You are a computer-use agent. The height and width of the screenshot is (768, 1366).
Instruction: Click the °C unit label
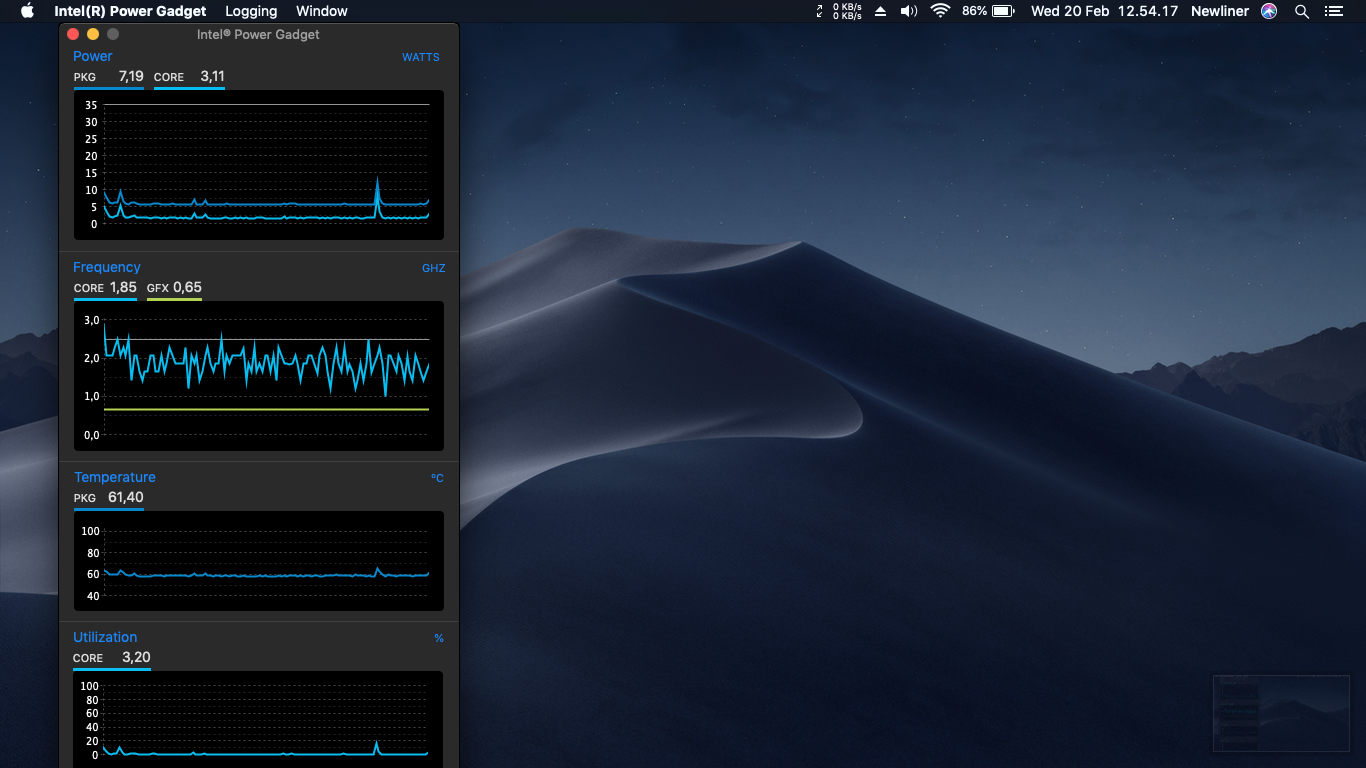[x=437, y=478]
